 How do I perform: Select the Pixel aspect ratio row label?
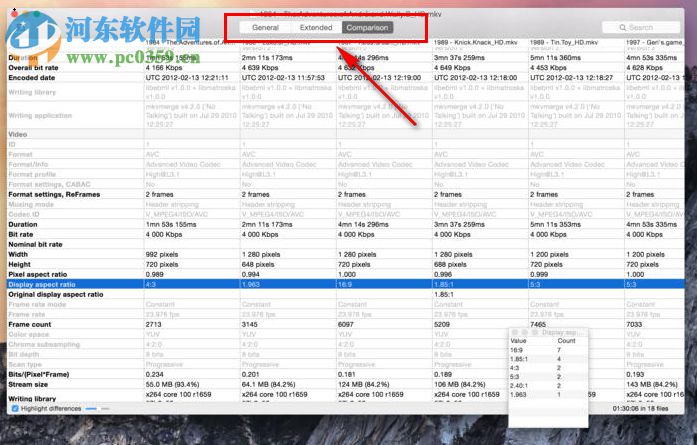(x=37, y=274)
